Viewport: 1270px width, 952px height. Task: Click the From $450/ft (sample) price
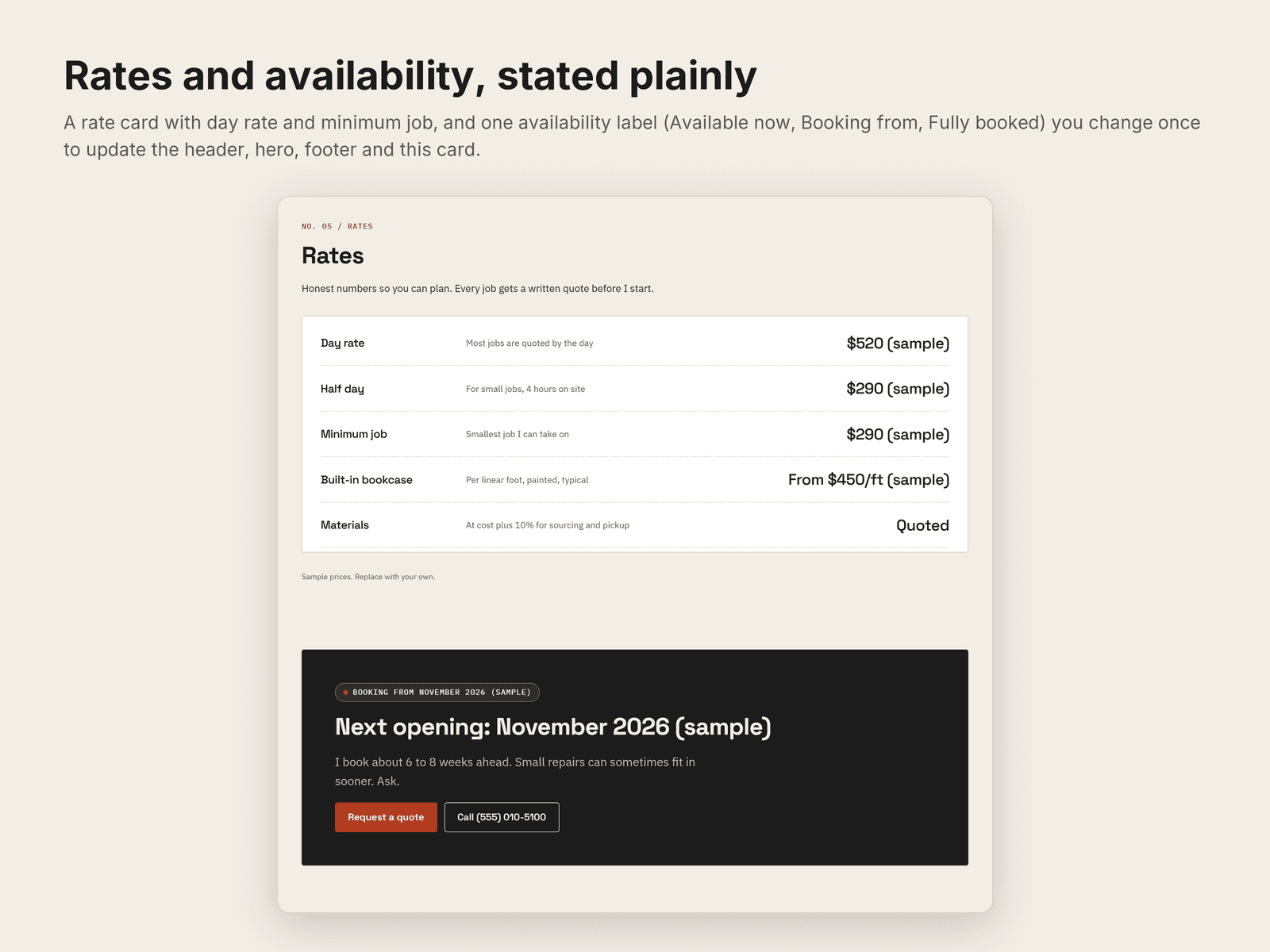(x=868, y=480)
